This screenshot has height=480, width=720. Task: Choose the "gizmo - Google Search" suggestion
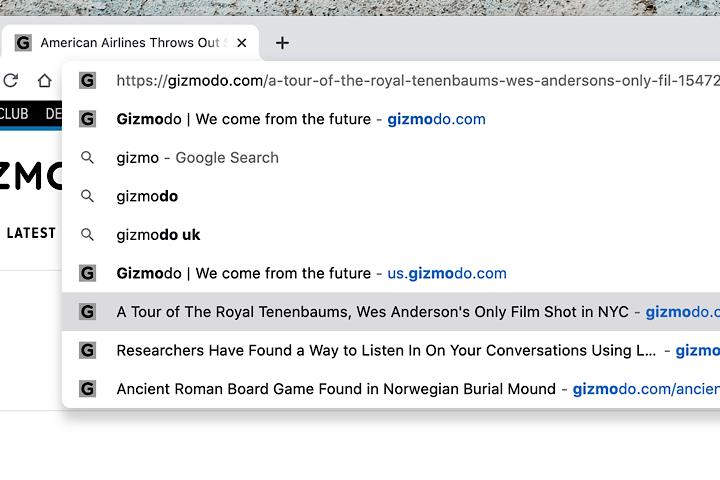tap(197, 158)
